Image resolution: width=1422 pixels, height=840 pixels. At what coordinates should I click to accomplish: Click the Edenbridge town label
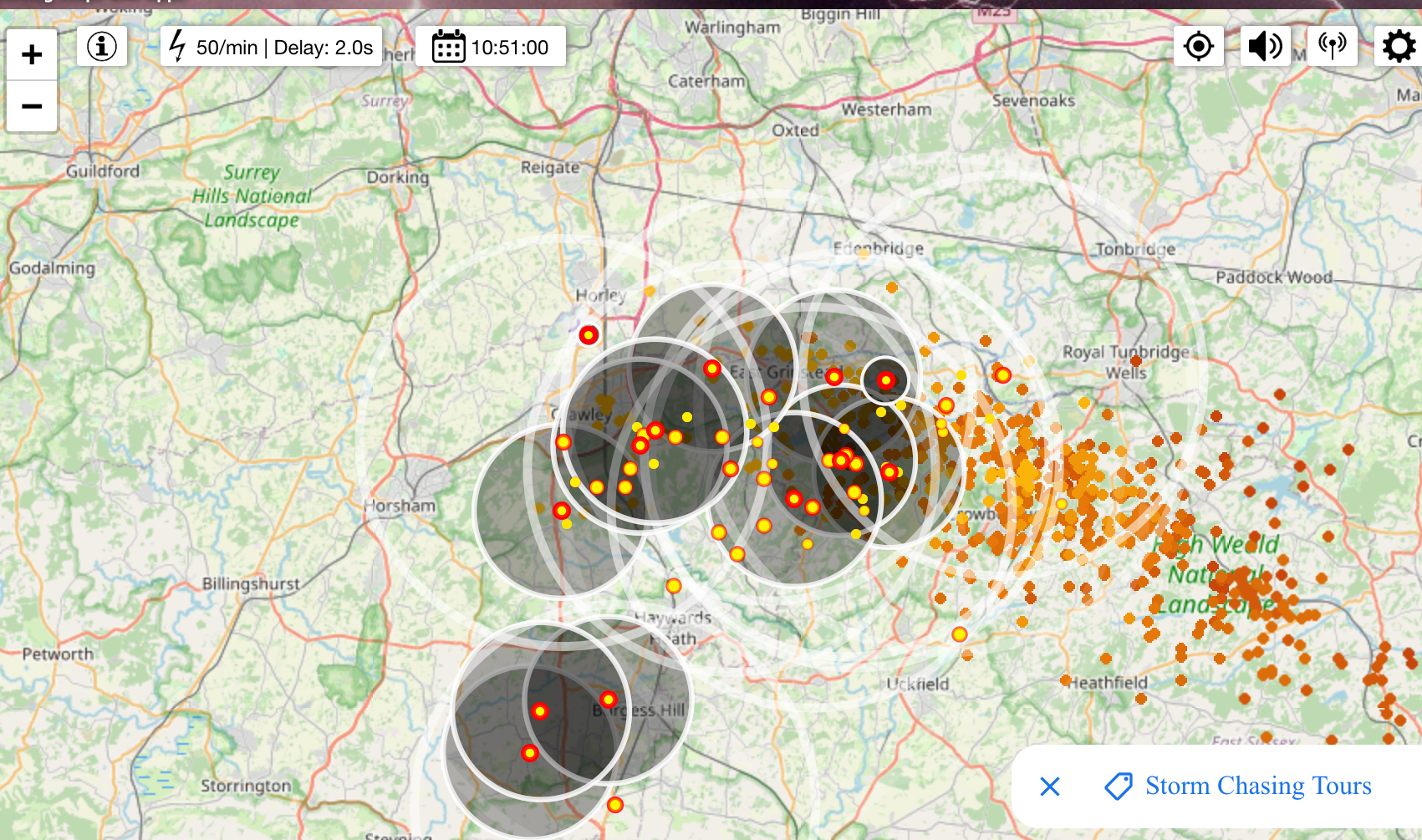pyautogui.click(x=878, y=248)
